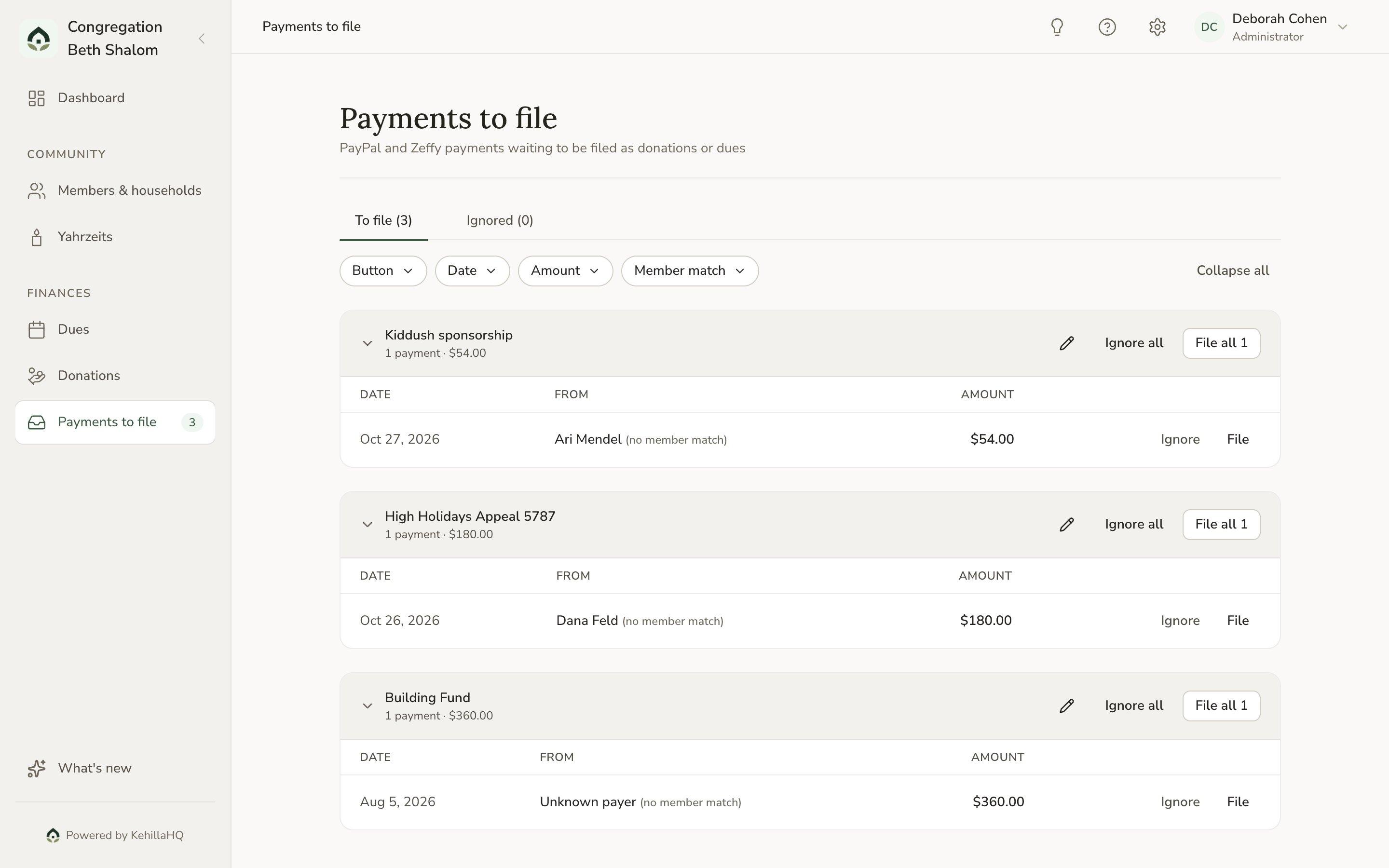Open the help question mark icon

coord(1106,27)
